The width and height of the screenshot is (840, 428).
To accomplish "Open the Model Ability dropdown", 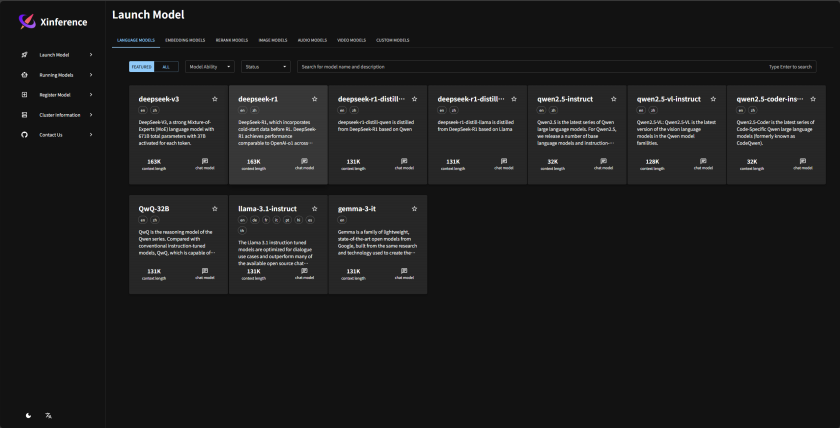I will [x=210, y=67].
